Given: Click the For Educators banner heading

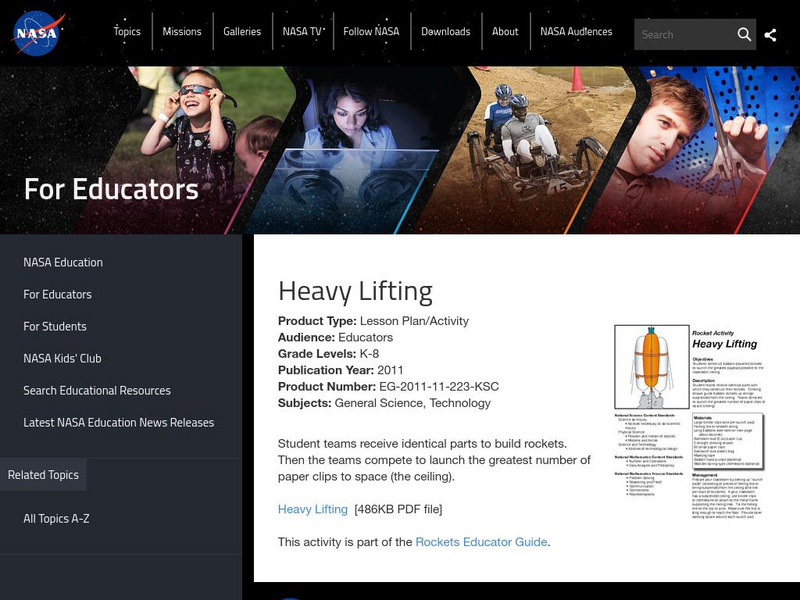Looking at the screenshot, I should point(111,189).
